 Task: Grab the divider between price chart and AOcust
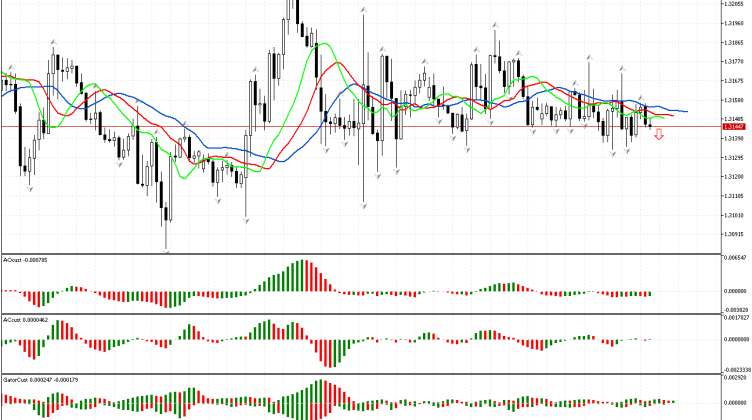click(x=360, y=253)
